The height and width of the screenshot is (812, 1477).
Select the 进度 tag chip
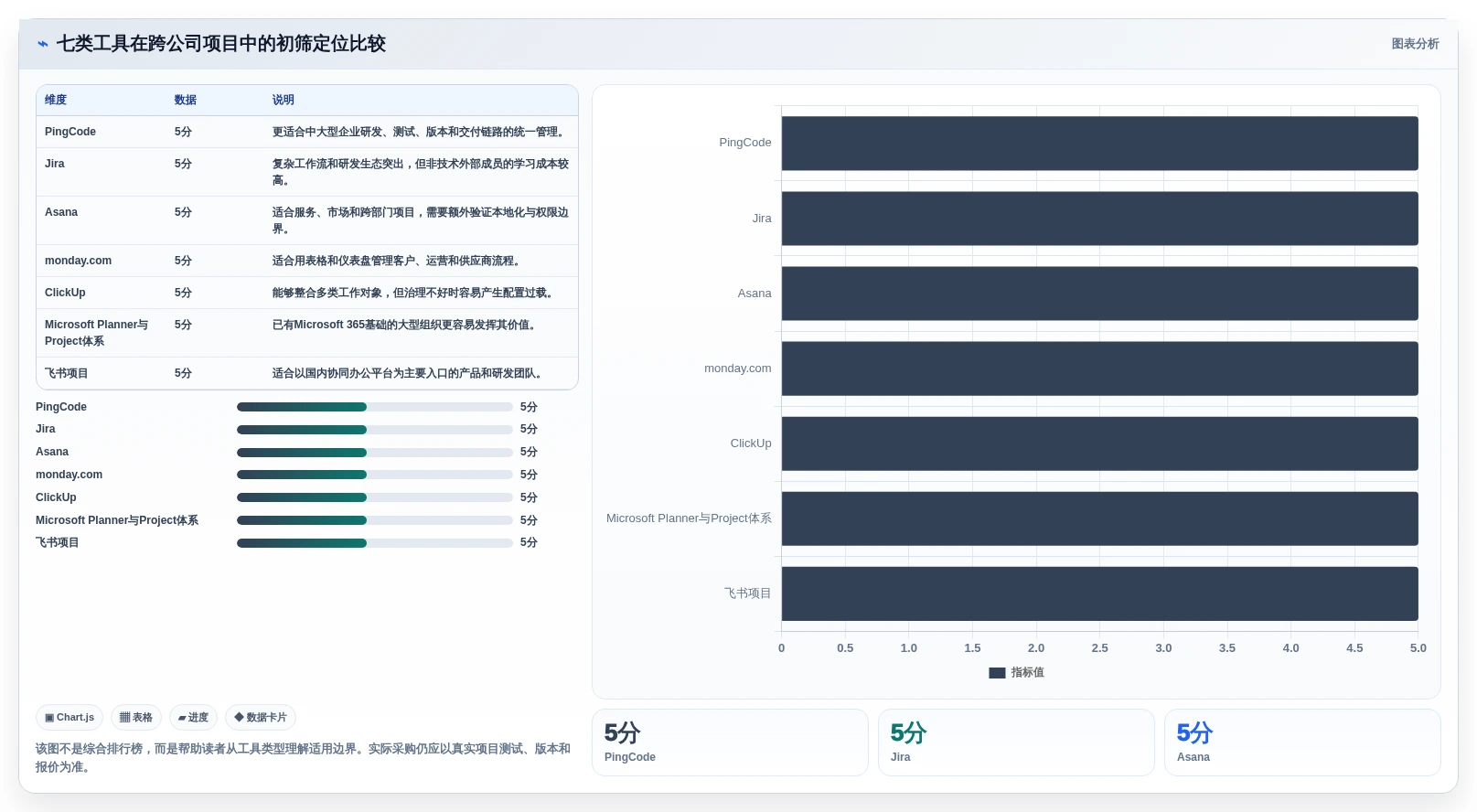pyautogui.click(x=193, y=718)
